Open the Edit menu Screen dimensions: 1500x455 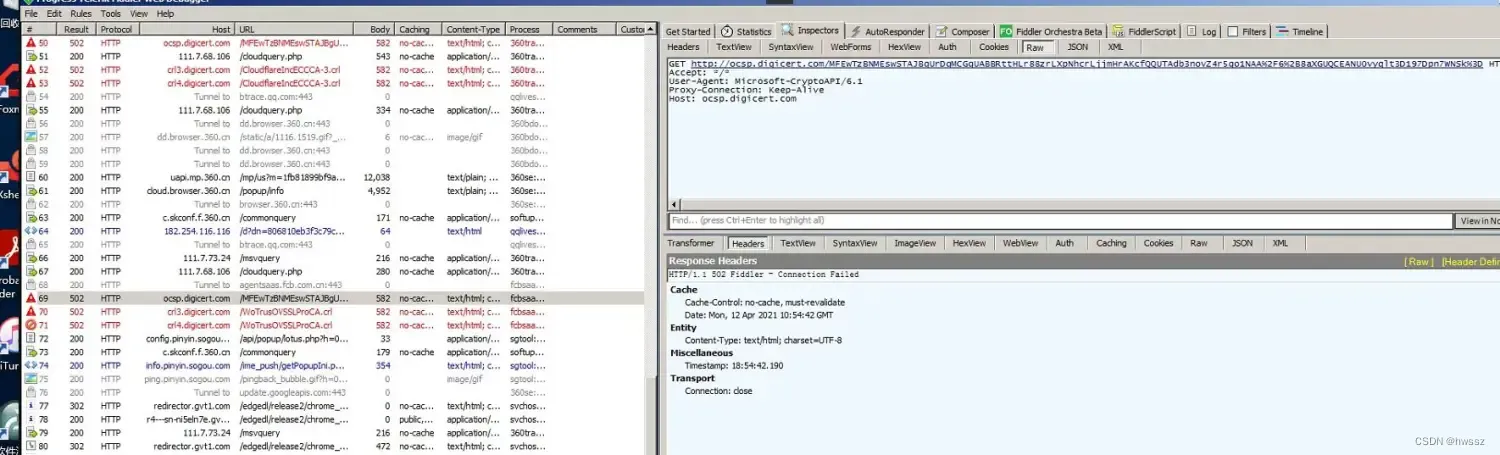point(54,14)
